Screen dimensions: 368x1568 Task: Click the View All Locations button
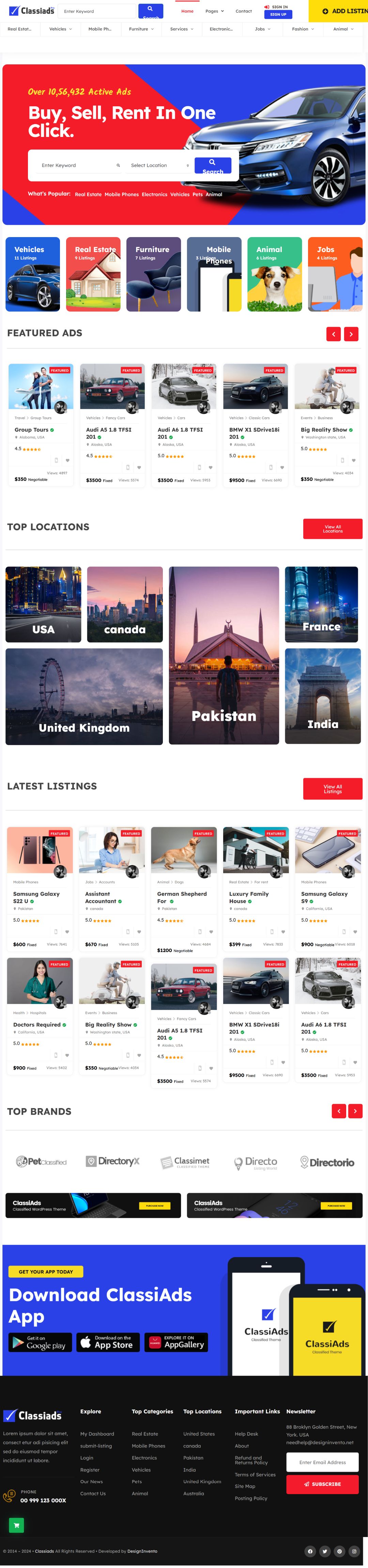(x=333, y=528)
